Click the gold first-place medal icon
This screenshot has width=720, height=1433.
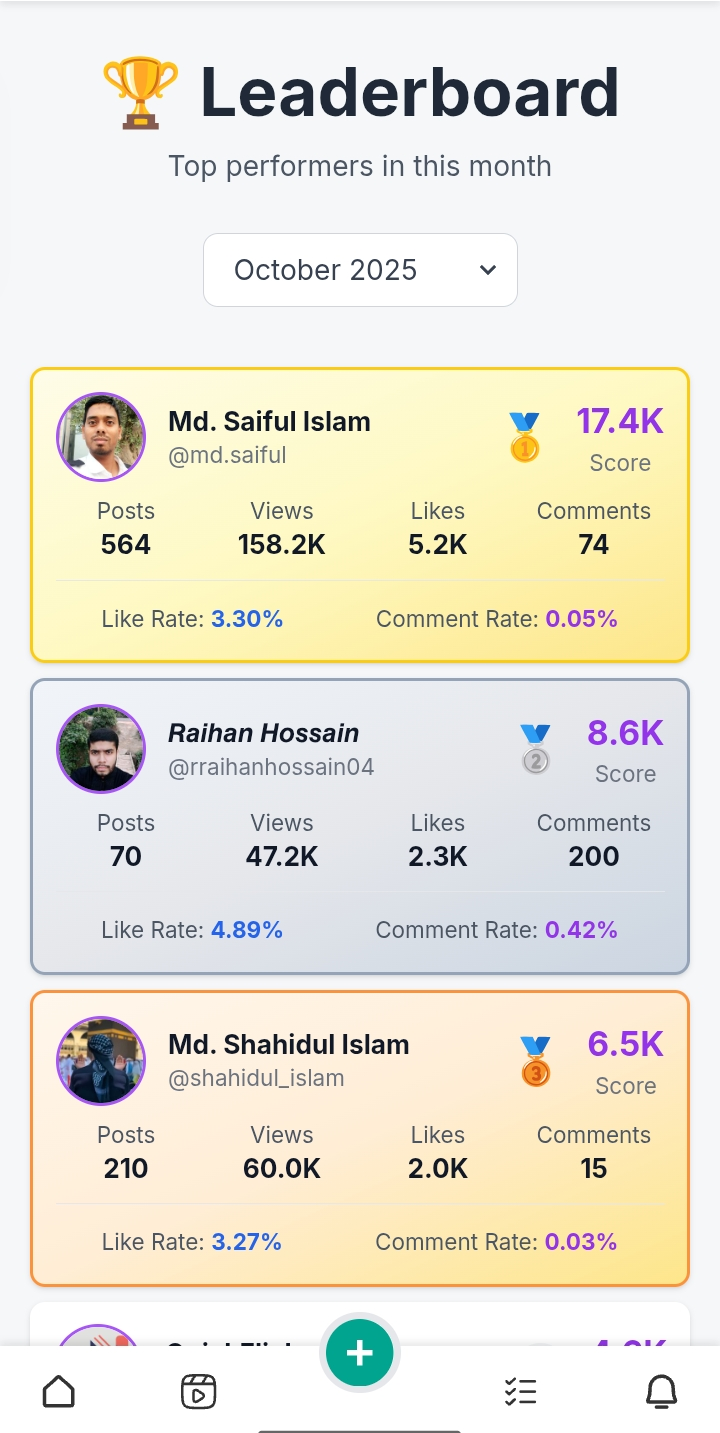click(524, 438)
